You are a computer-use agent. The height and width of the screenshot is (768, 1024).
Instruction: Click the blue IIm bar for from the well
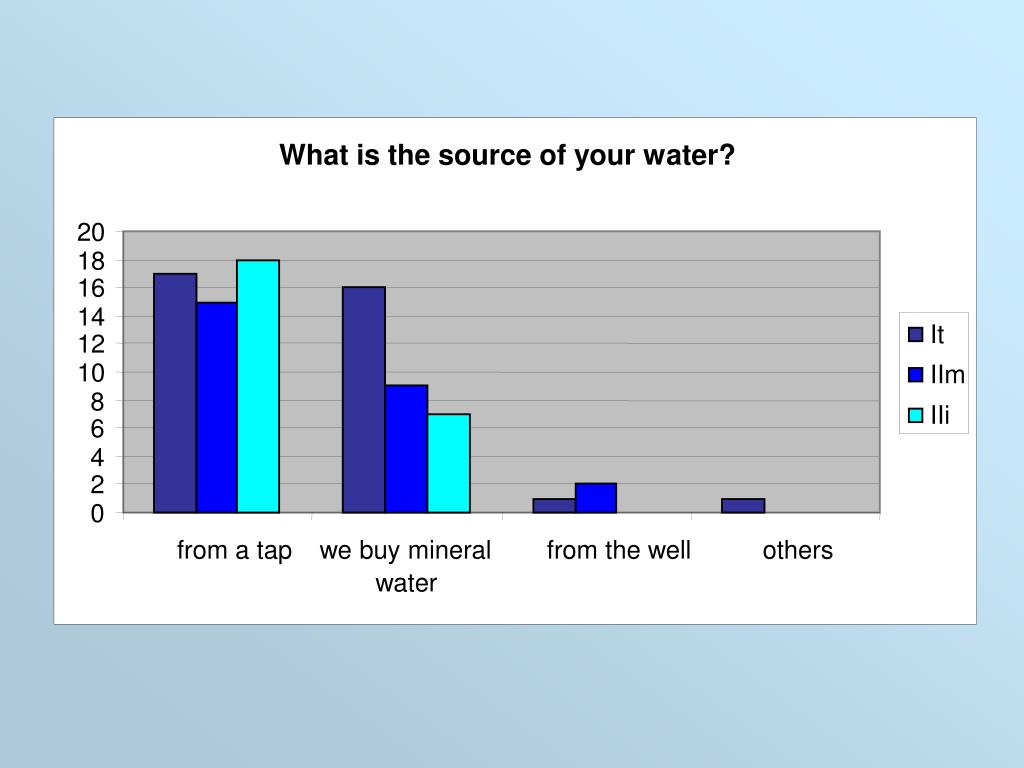pyautogui.click(x=596, y=498)
